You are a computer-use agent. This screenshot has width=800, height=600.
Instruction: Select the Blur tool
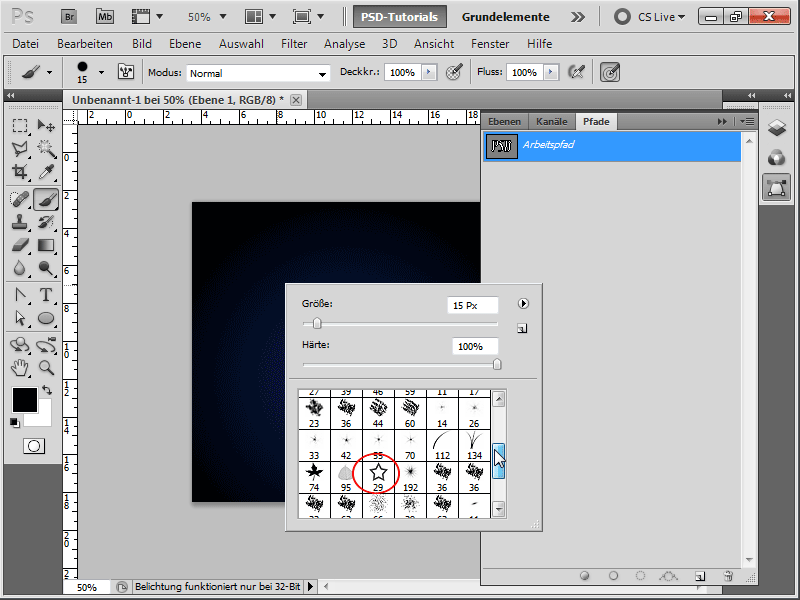[x=20, y=268]
